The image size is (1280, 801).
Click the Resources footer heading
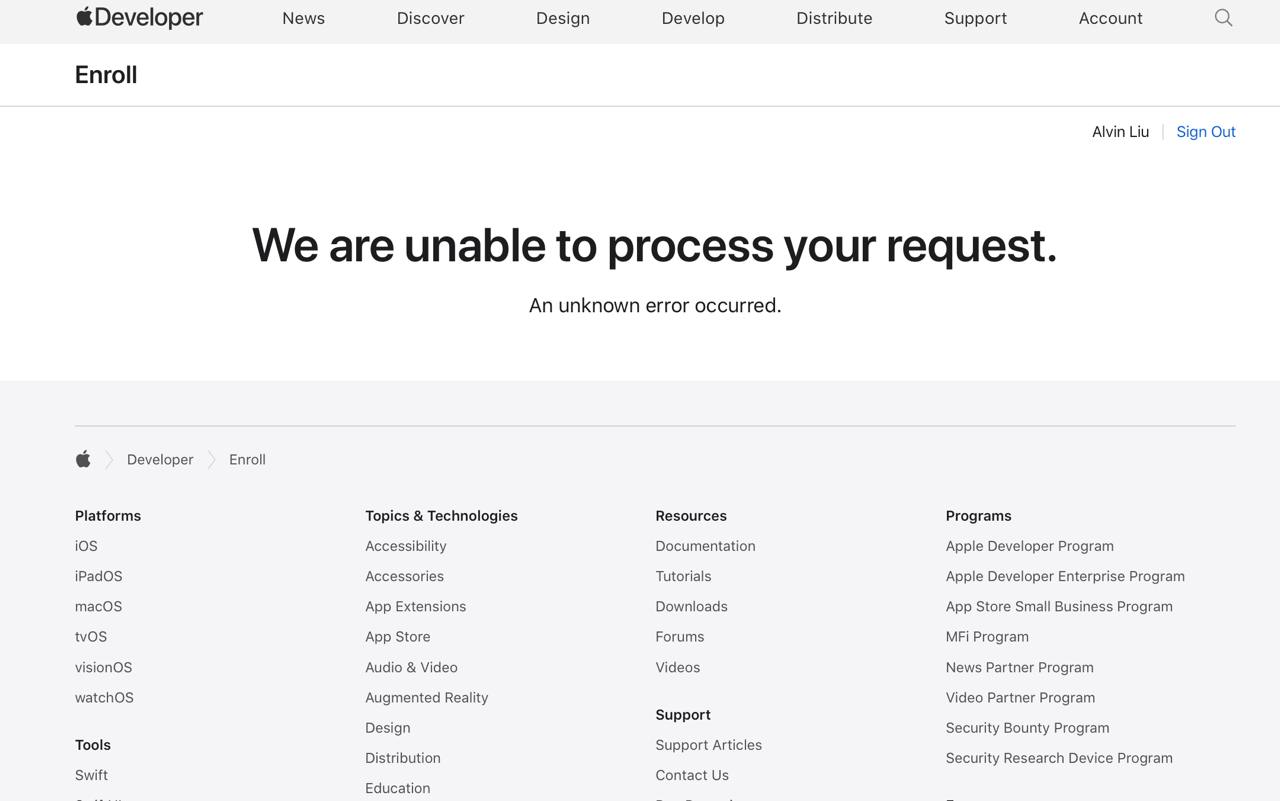click(691, 516)
